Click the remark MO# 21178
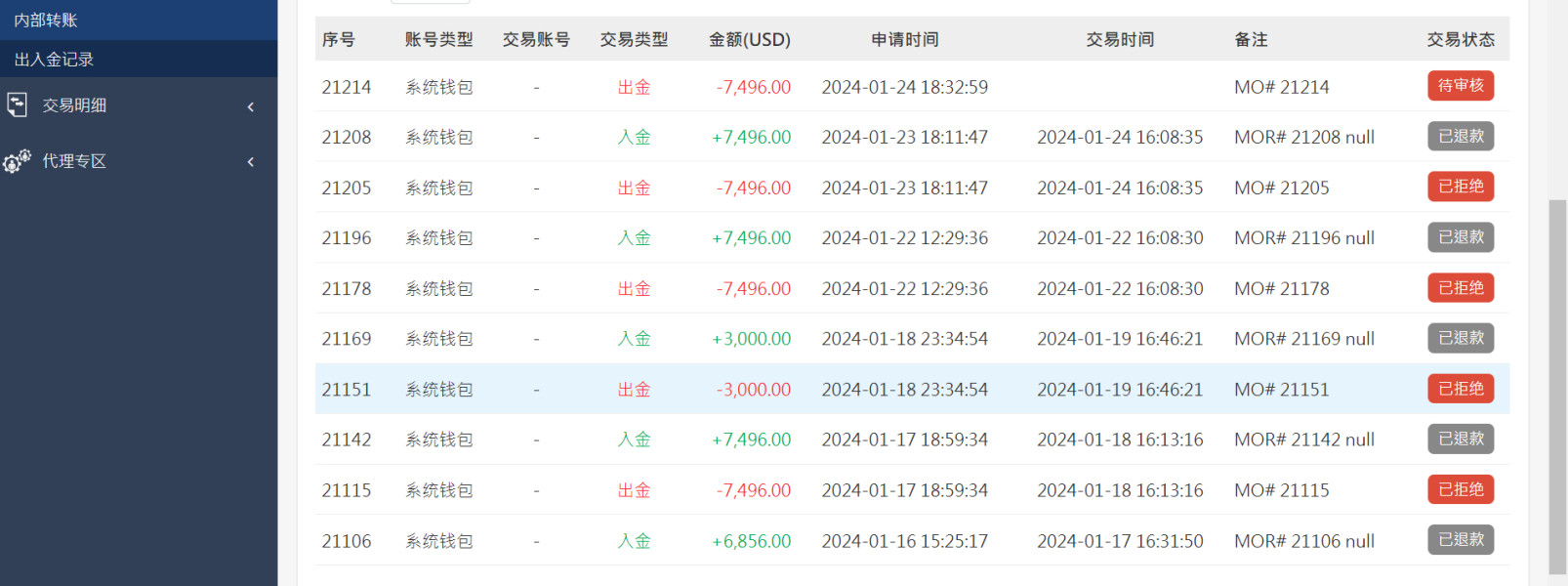Screen dimensions: 1568x586 [1282, 289]
